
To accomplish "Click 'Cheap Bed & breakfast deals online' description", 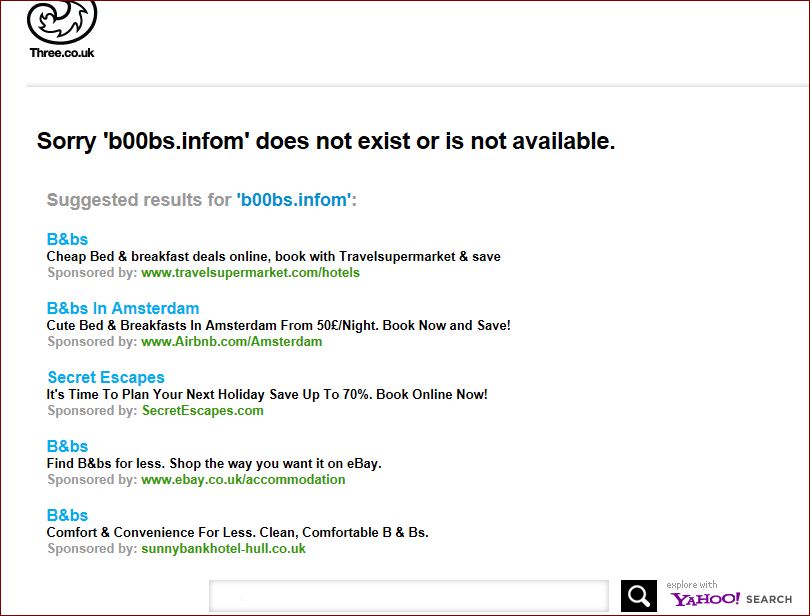I will (x=273, y=256).
